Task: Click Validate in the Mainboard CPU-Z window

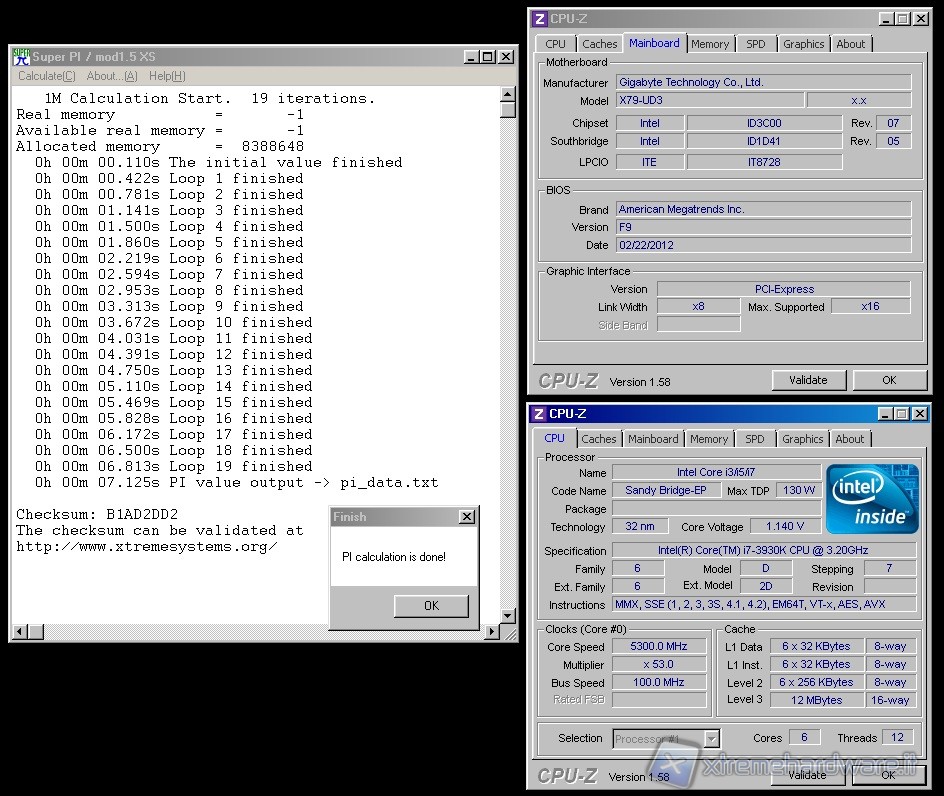Action: [808, 380]
